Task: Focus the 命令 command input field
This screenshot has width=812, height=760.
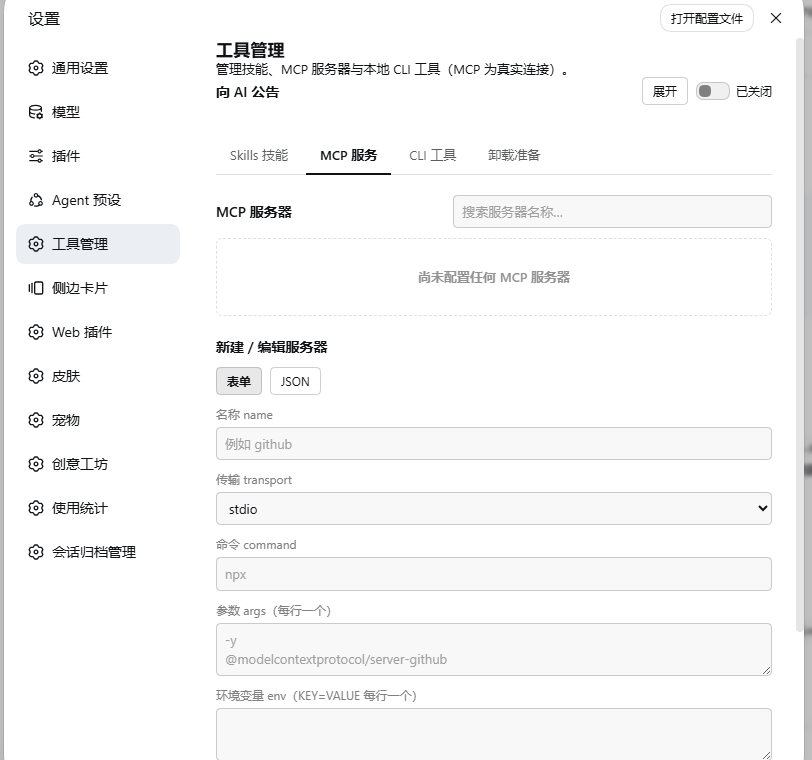Action: tap(494, 574)
